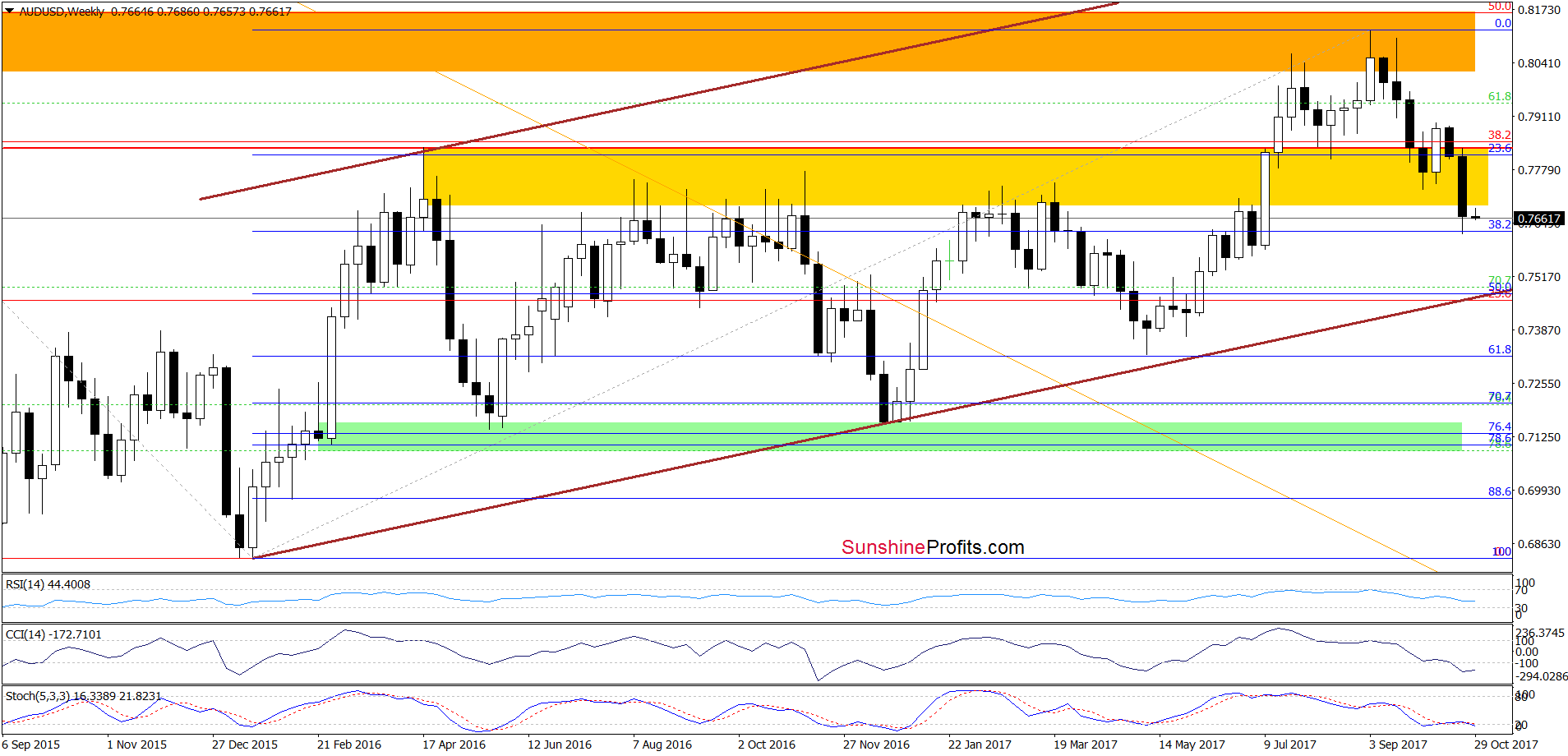
Task: Click the 17 Apr 2016 date label
Action: coord(454,744)
